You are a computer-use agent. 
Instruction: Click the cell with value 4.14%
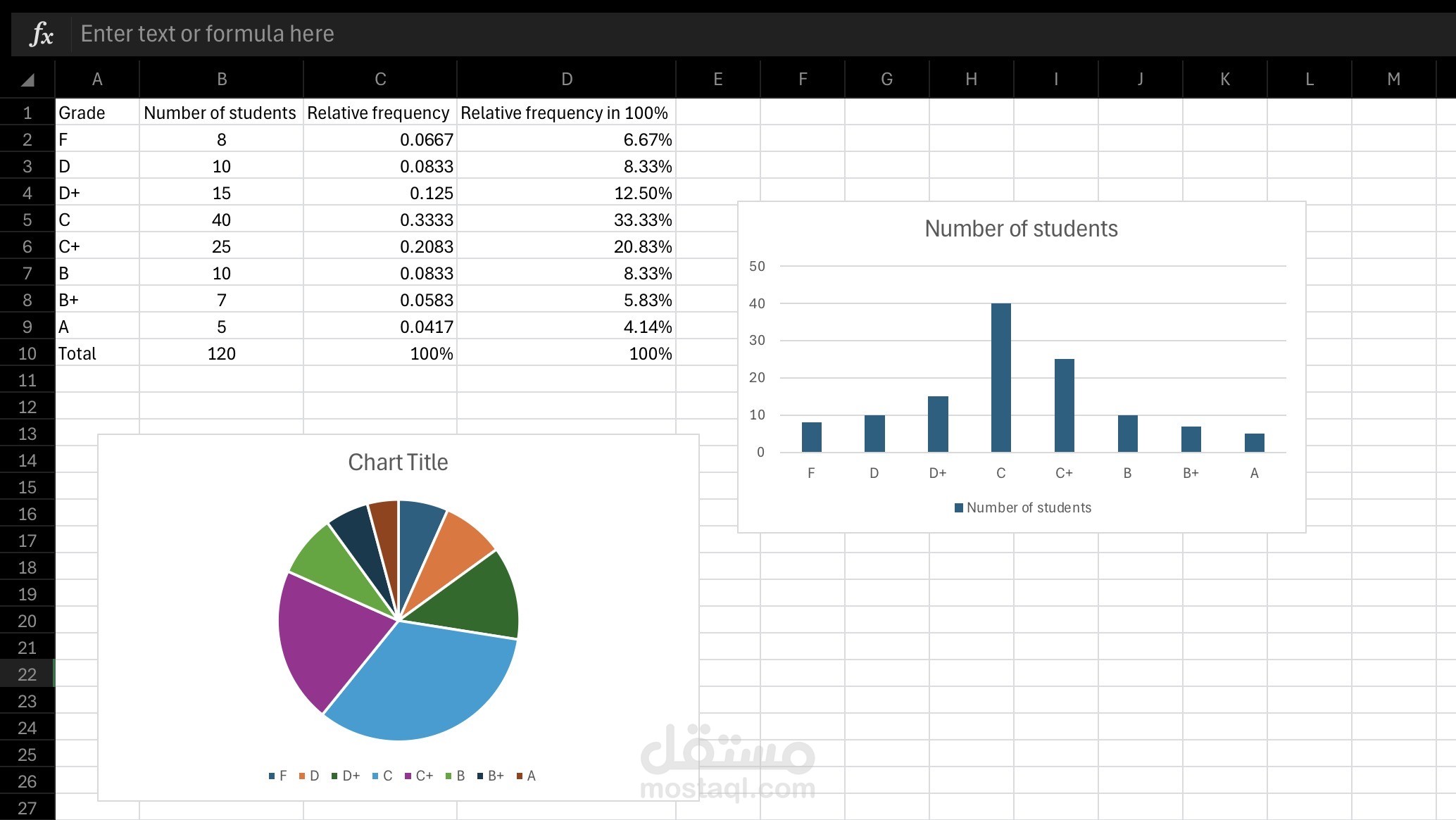coord(567,327)
